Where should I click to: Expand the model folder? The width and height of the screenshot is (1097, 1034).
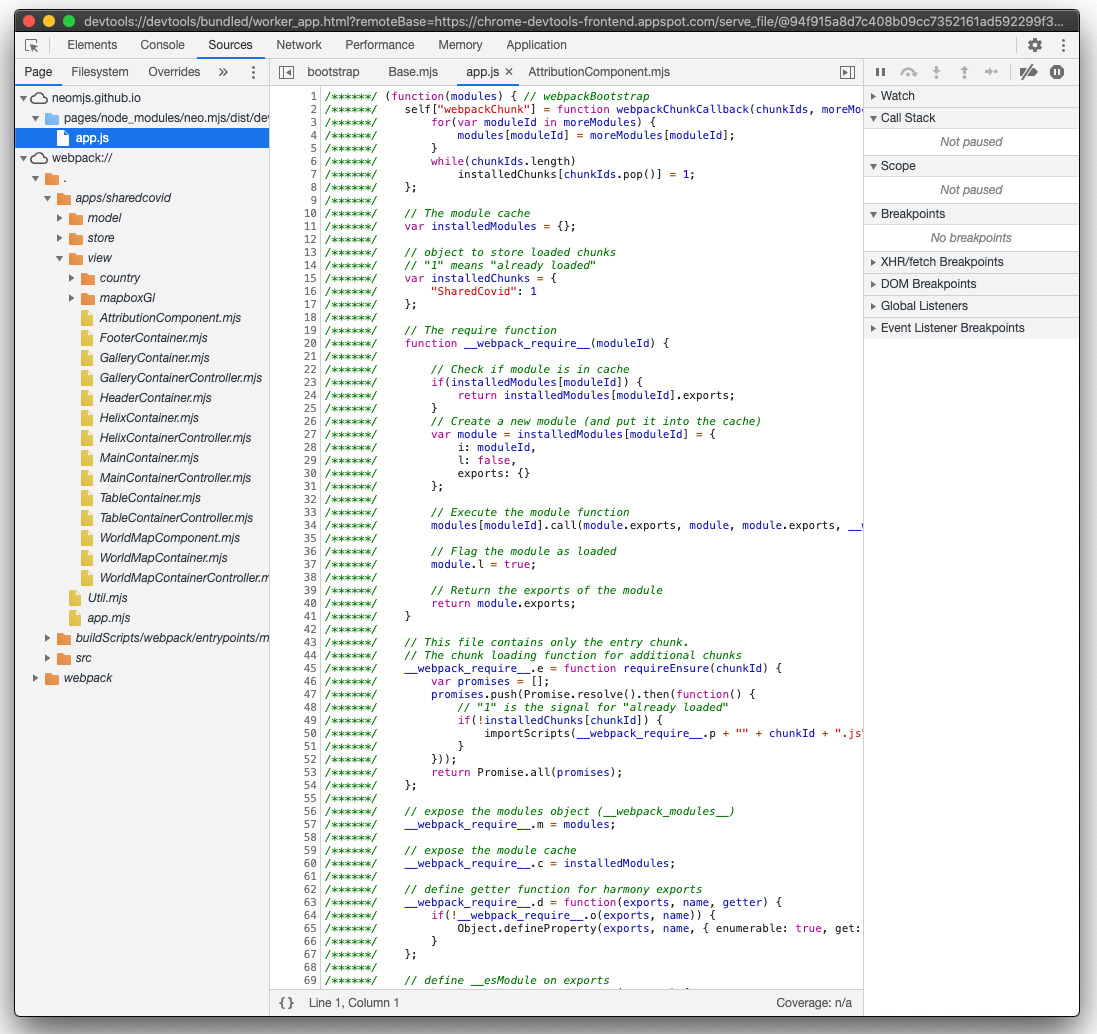60,218
